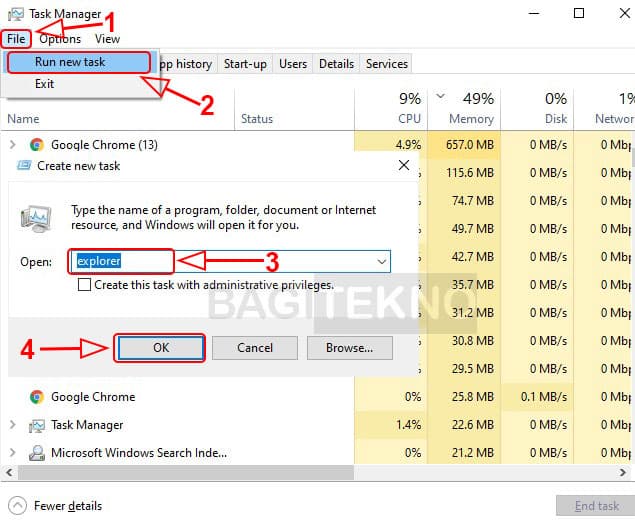
Task: Click the sort arrow above Memory column
Action: (x=440, y=96)
